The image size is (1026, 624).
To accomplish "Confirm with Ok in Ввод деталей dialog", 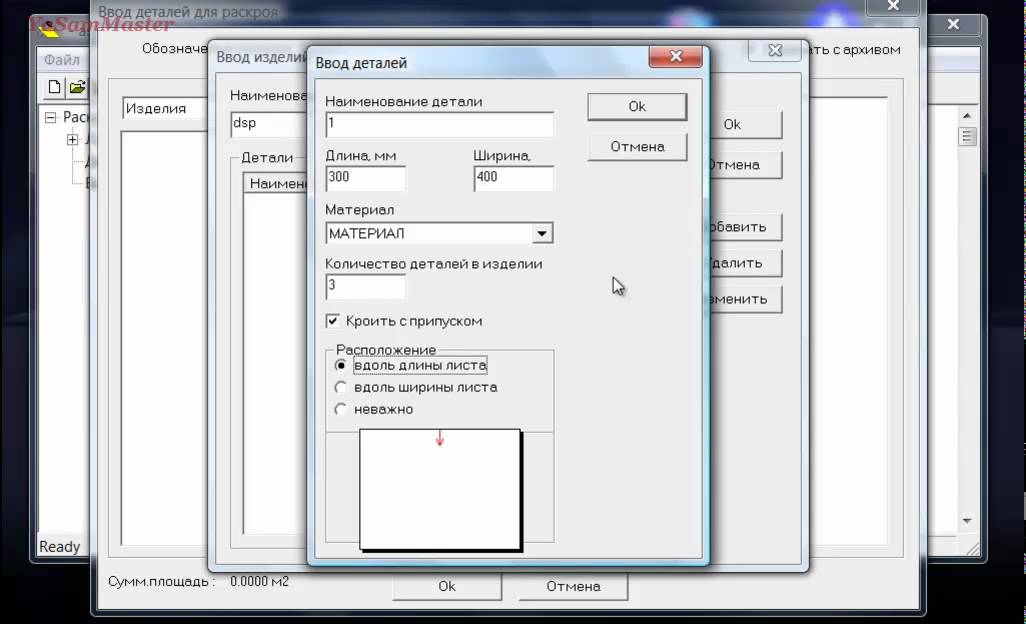I will tap(637, 107).
